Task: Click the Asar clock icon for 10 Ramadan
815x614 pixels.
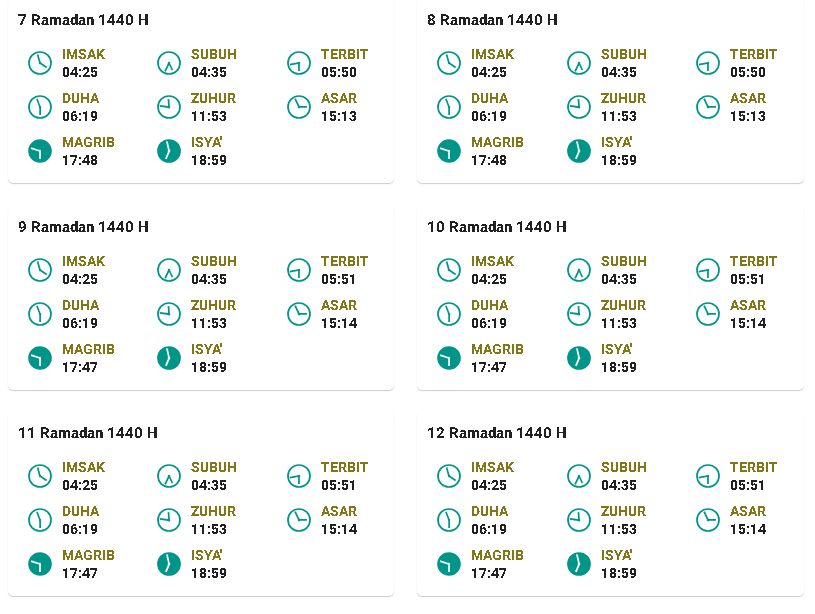Action: 708,314
